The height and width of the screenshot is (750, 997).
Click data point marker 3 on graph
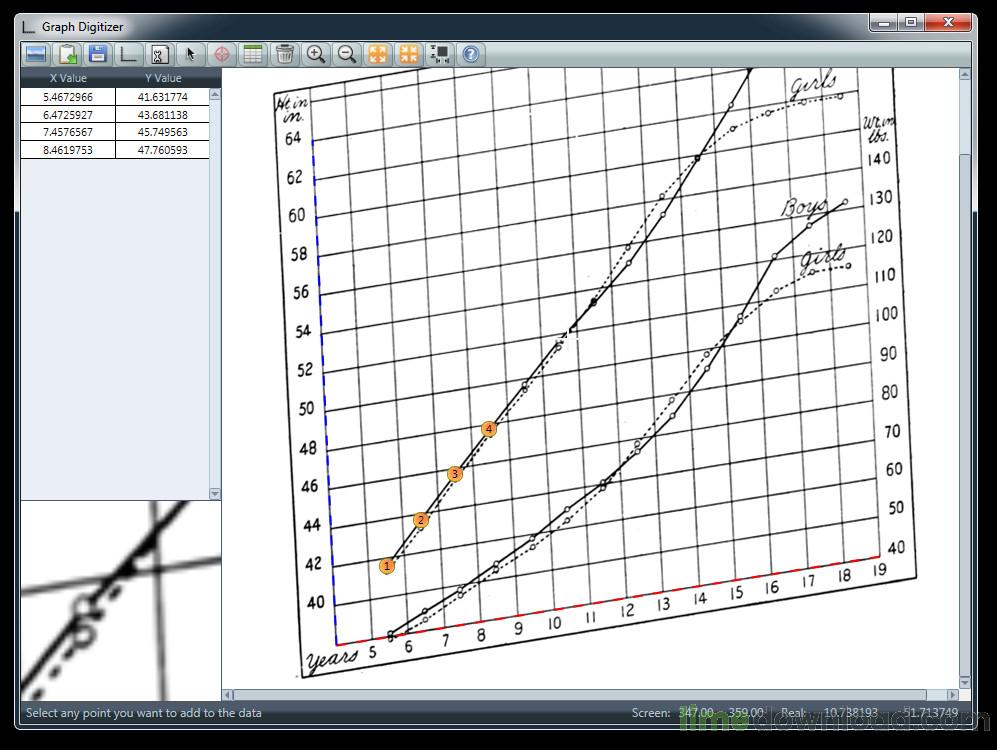pyautogui.click(x=454, y=474)
